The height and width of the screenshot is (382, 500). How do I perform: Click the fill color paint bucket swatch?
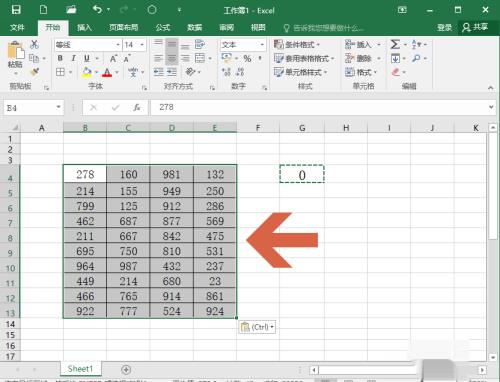pyautogui.click(x=87, y=72)
